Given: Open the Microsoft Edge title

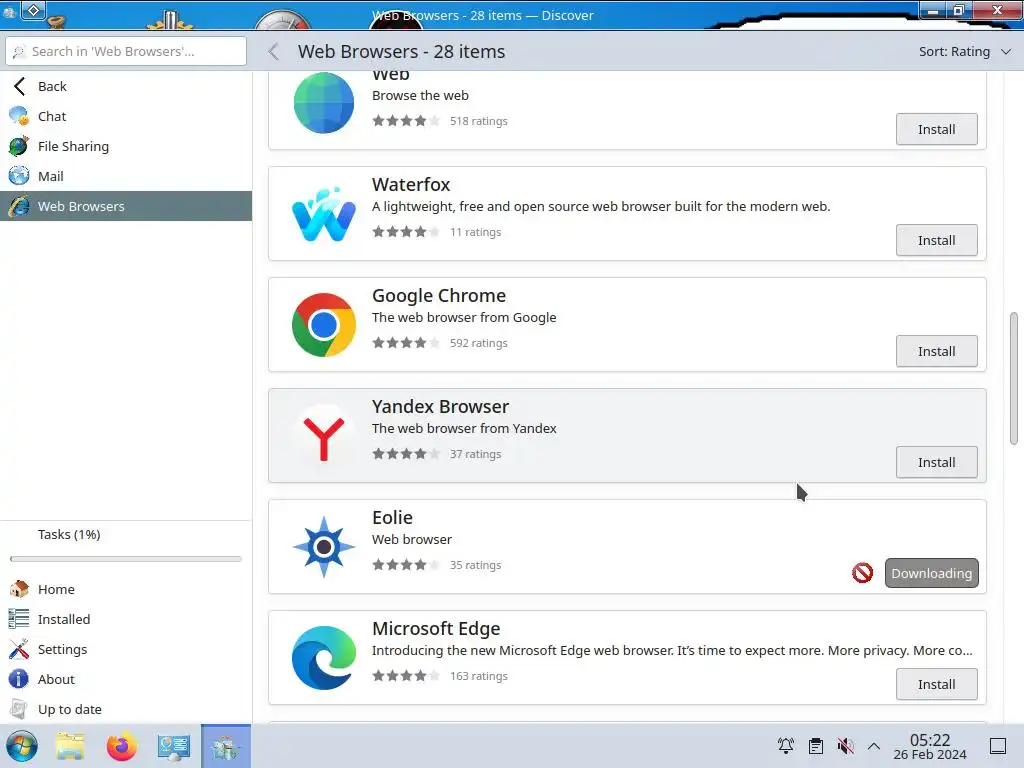Looking at the screenshot, I should tap(436, 628).
